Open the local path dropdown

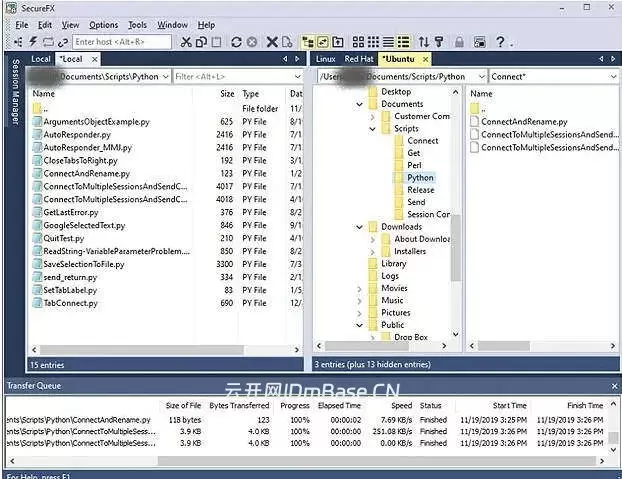165,77
